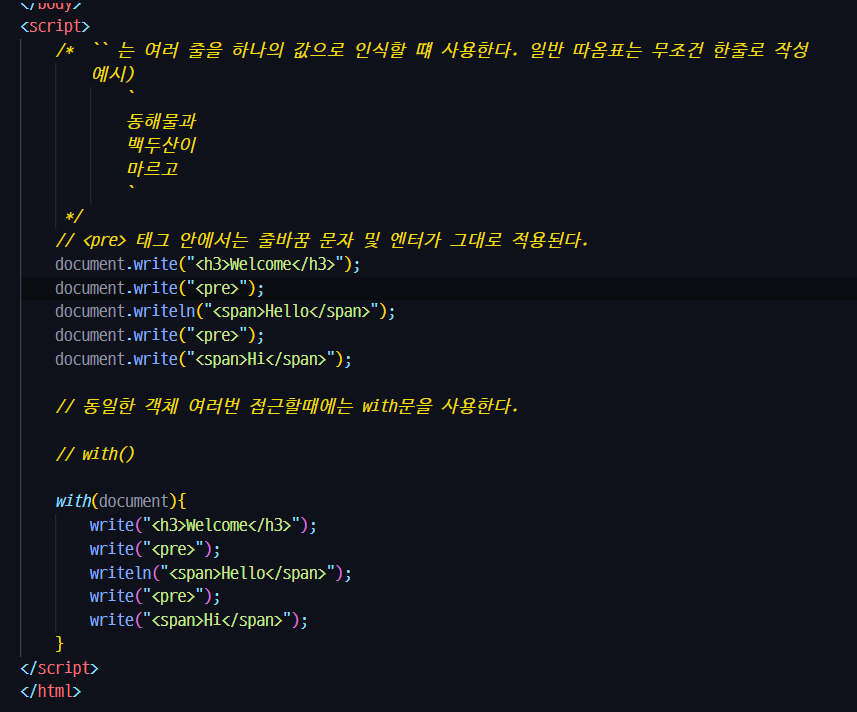Click write("<h3>Welcome</h3>") inside with block
The image size is (857, 712).
point(203,525)
